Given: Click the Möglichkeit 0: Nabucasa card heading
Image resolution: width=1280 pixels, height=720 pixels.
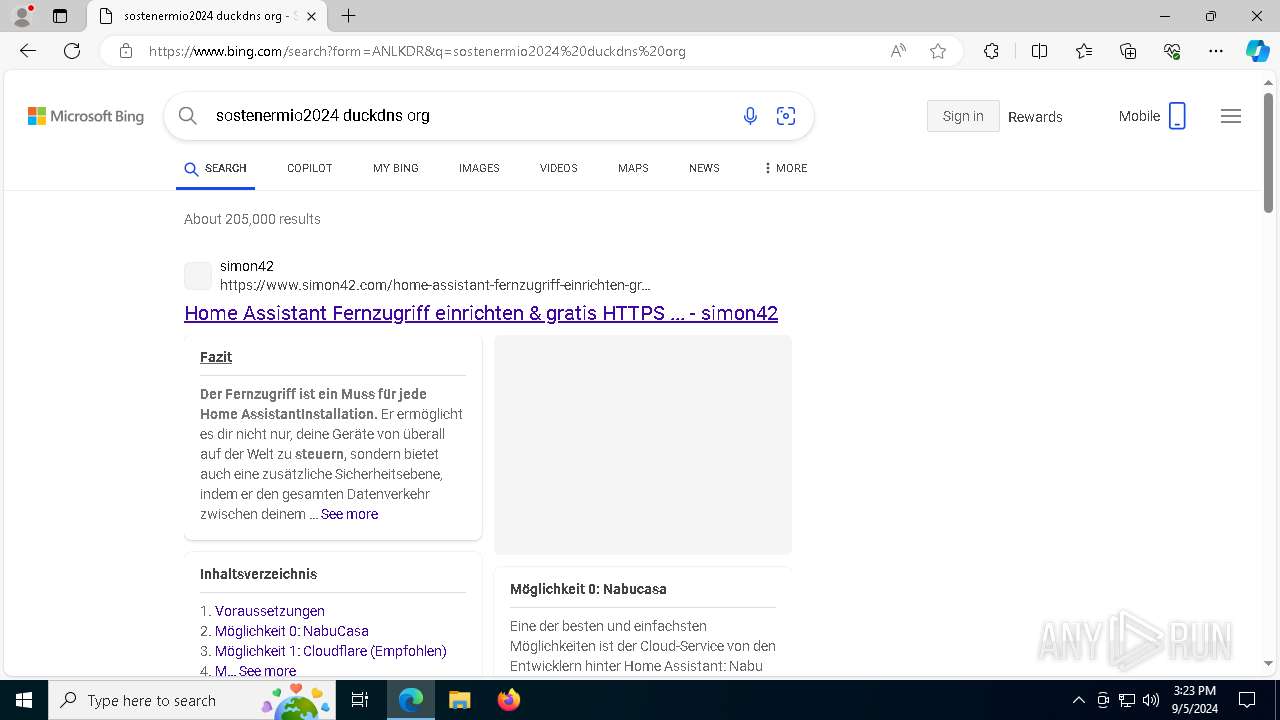Looking at the screenshot, I should click(588, 589).
